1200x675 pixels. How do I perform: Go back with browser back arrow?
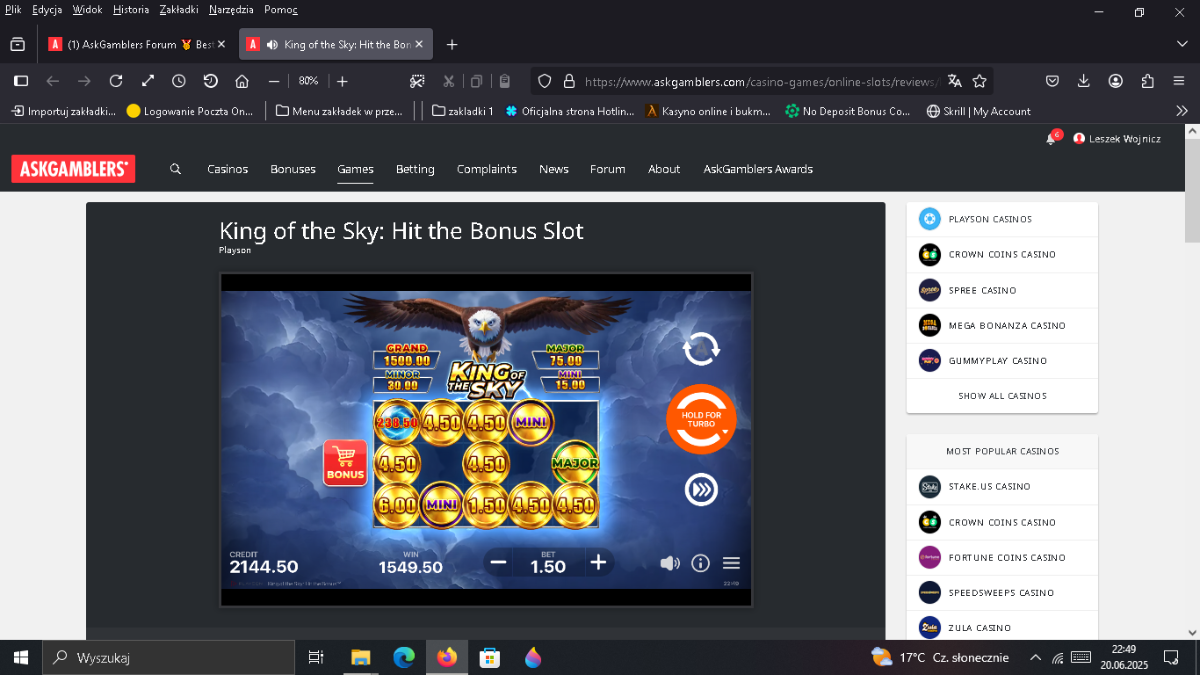tap(52, 81)
